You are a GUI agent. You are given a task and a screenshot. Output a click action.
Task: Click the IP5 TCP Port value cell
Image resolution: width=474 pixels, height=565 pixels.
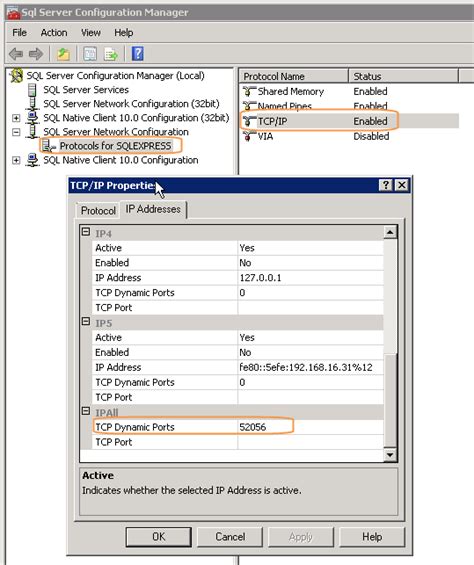[x=310, y=397]
